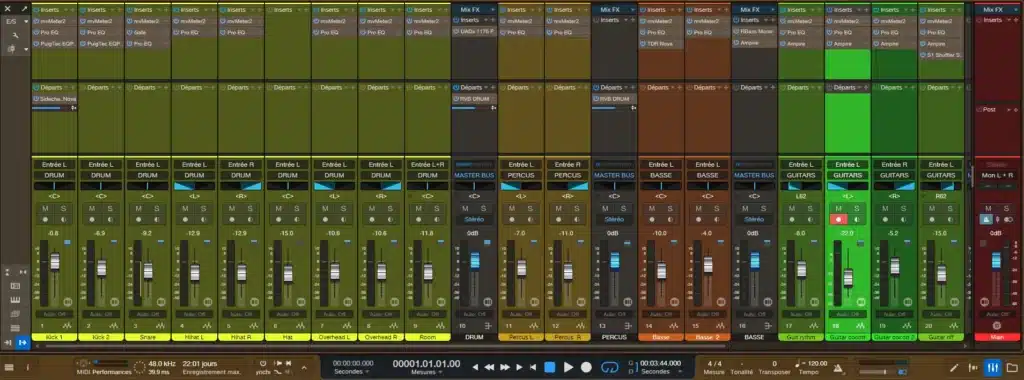Click the metronome icon
This screenshot has height=380, width=1024.
pos(838,368)
